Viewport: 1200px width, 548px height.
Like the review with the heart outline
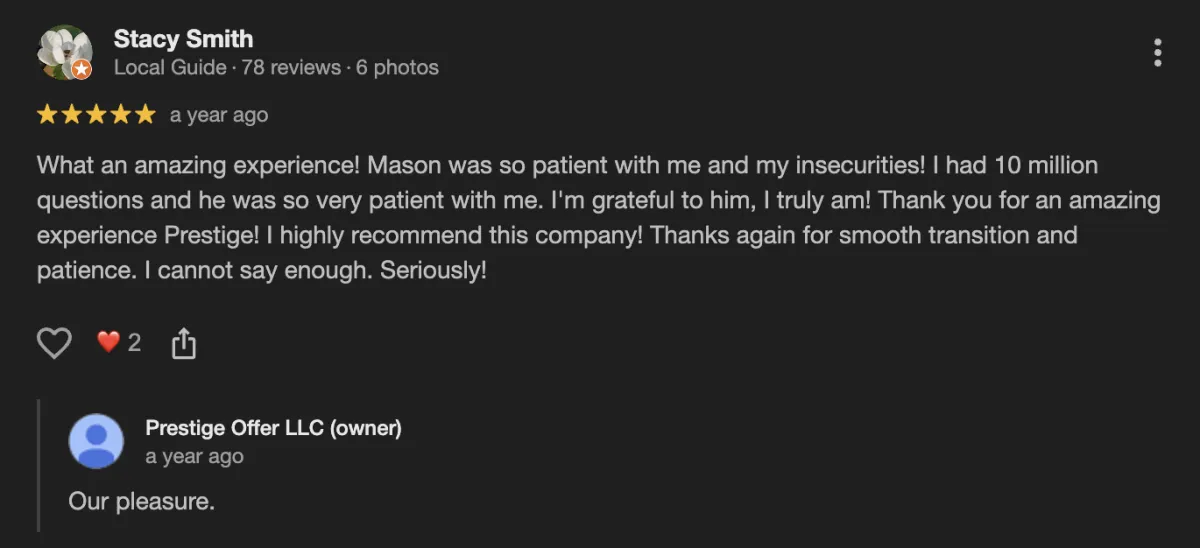tap(54, 344)
